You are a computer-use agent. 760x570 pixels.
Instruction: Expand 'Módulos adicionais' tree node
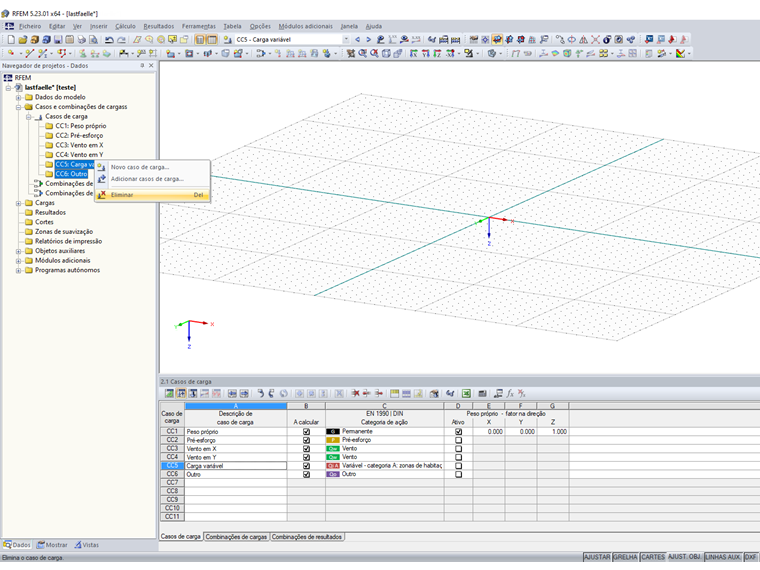[x=18, y=260]
